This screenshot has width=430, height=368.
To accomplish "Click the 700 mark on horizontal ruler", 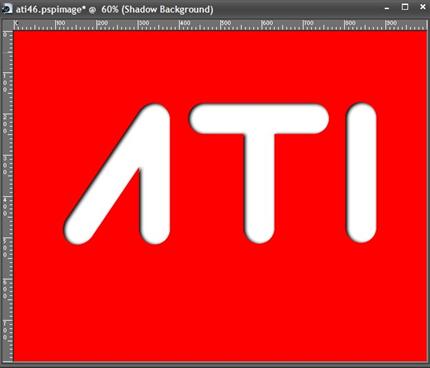I will (x=308, y=23).
